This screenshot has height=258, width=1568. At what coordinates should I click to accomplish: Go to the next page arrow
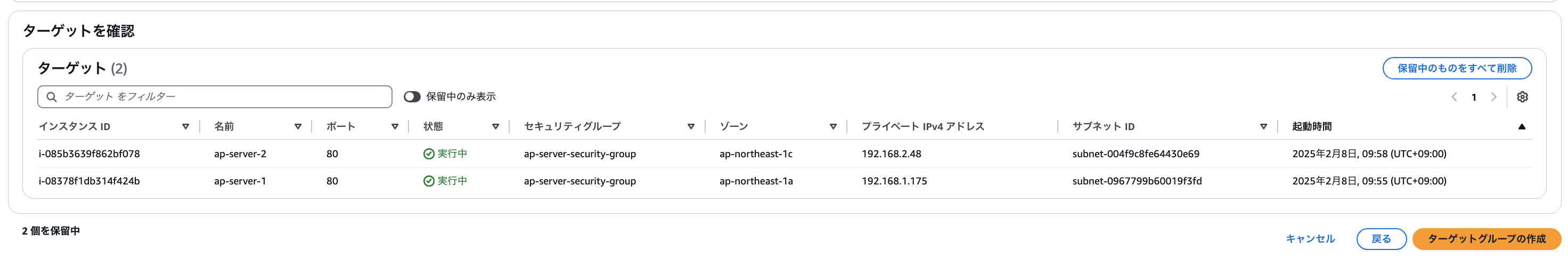(x=1493, y=97)
